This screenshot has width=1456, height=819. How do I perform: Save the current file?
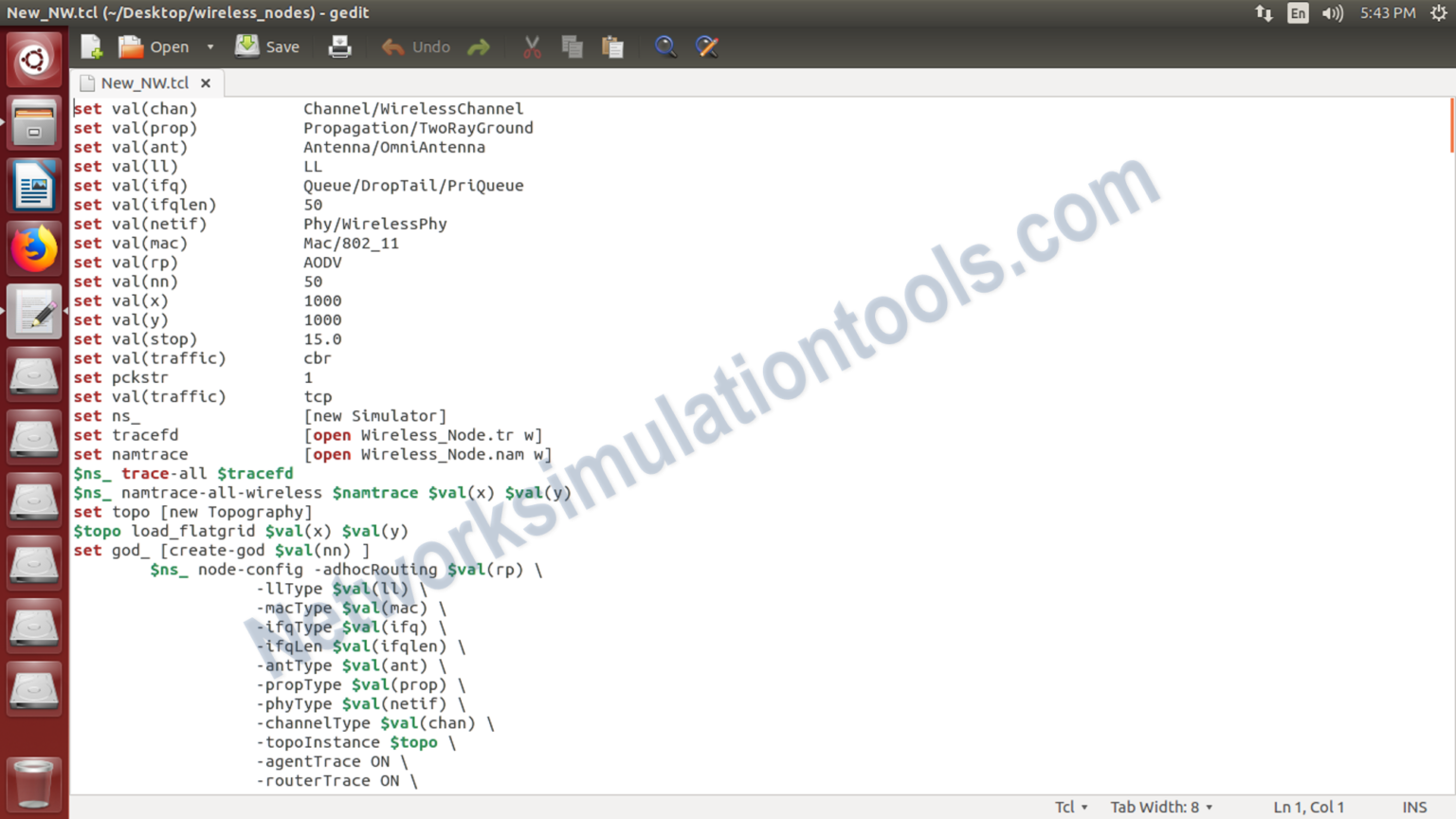coord(267,45)
